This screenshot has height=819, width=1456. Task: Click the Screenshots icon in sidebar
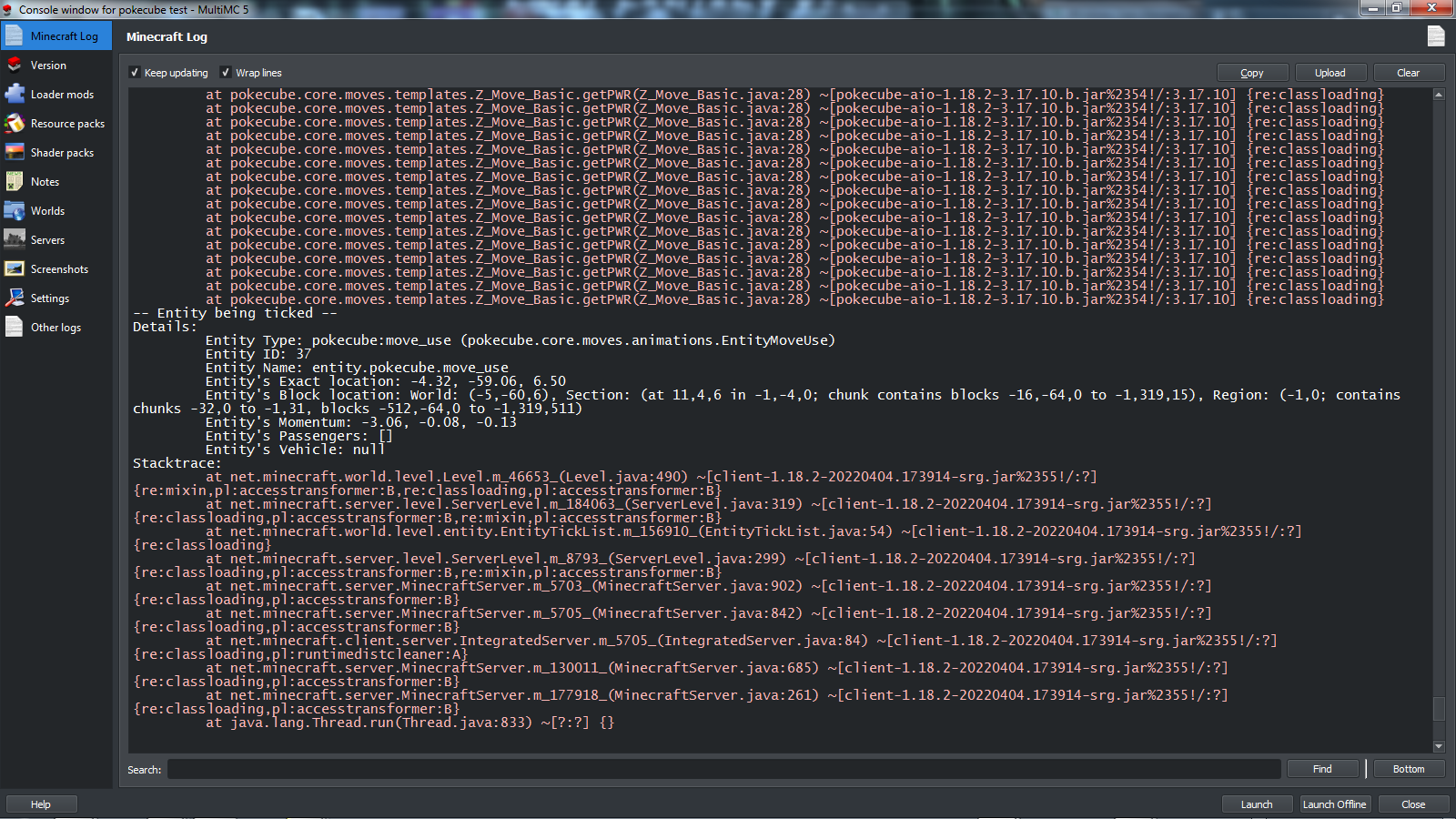click(x=15, y=269)
